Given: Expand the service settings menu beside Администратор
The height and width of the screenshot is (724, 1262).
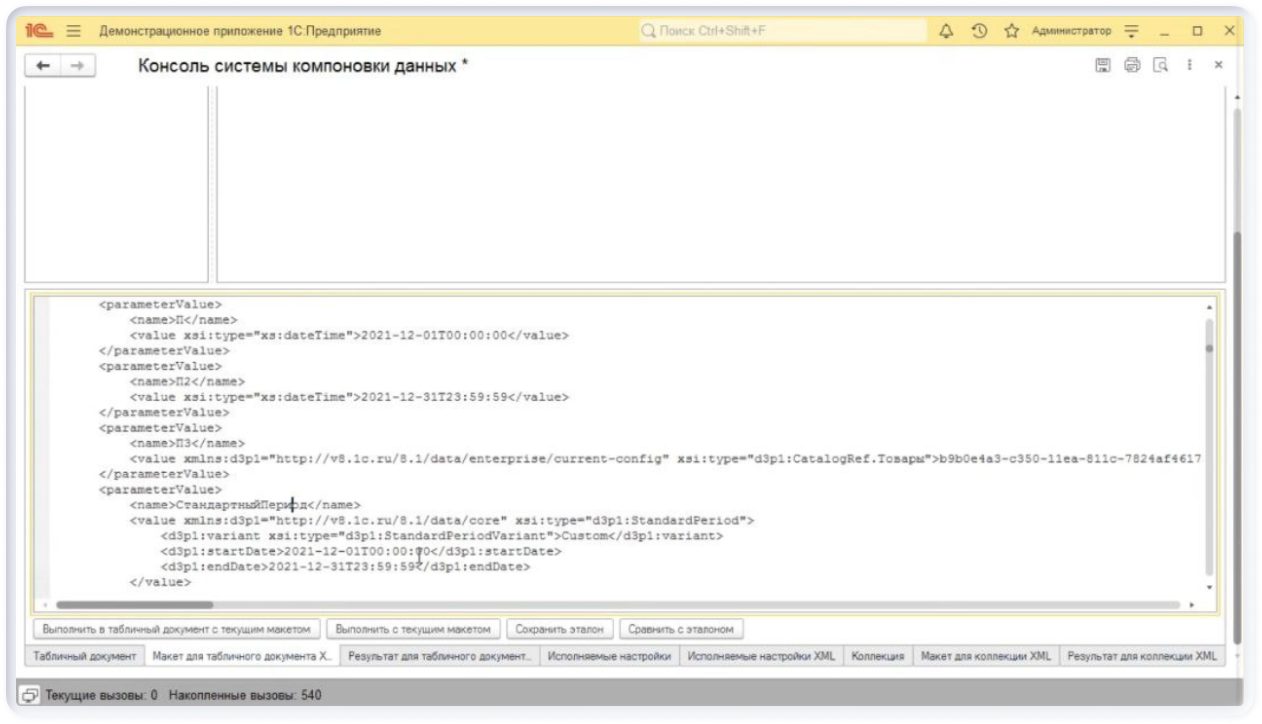Looking at the screenshot, I should point(1131,31).
